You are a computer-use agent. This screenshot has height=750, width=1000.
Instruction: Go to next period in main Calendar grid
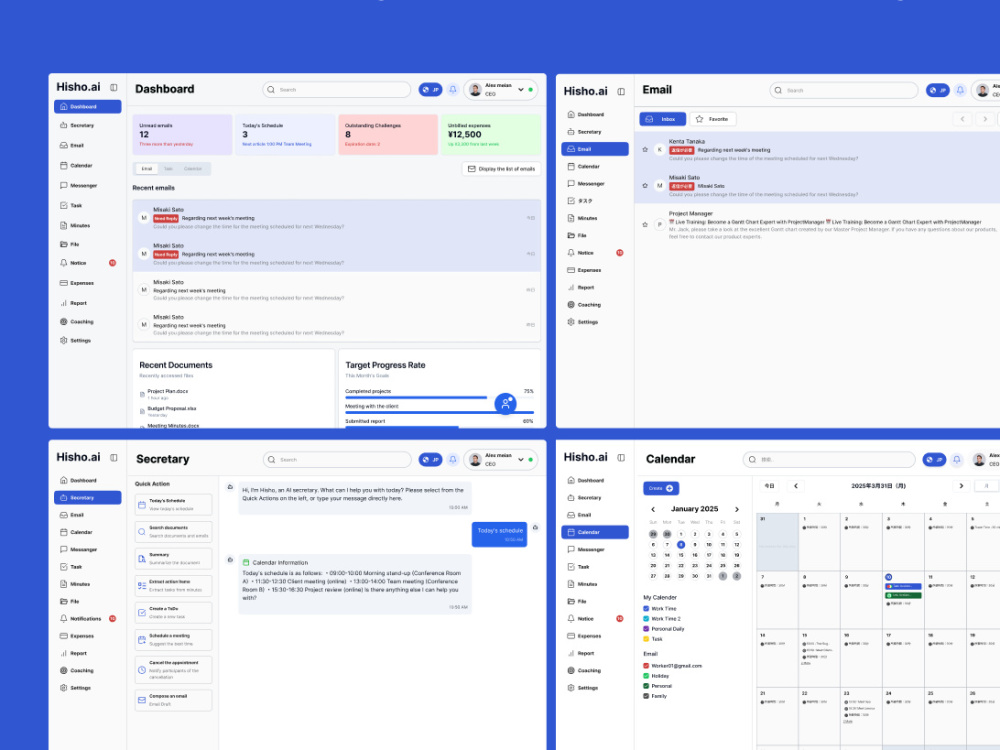point(961,486)
